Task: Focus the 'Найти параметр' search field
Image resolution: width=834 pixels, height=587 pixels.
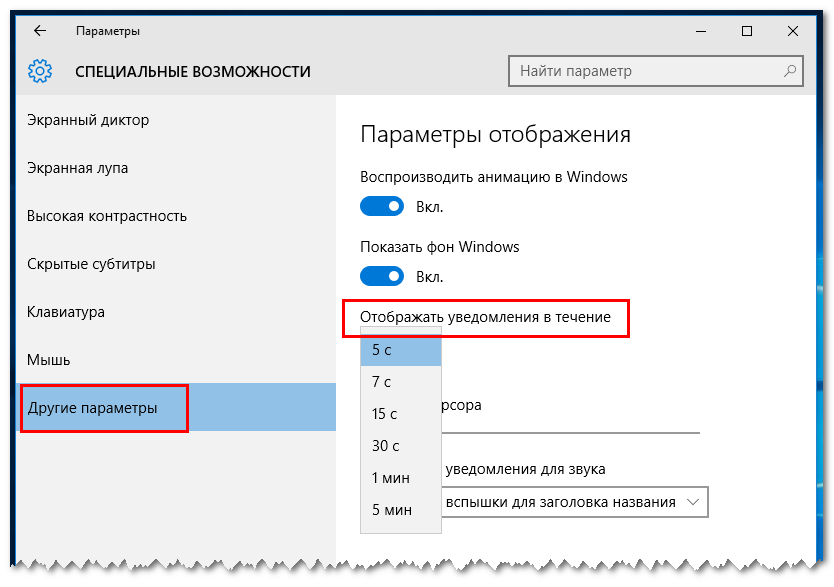Action: pyautogui.click(x=655, y=71)
